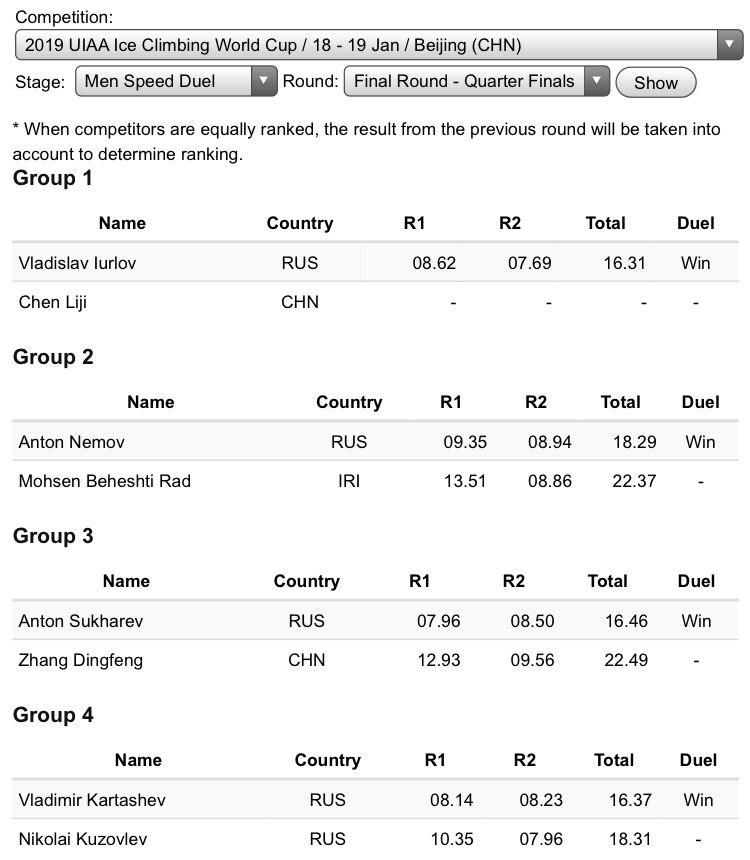The image size is (750, 860).
Task: Select Anton Nemov in Group 2
Action: point(72,442)
